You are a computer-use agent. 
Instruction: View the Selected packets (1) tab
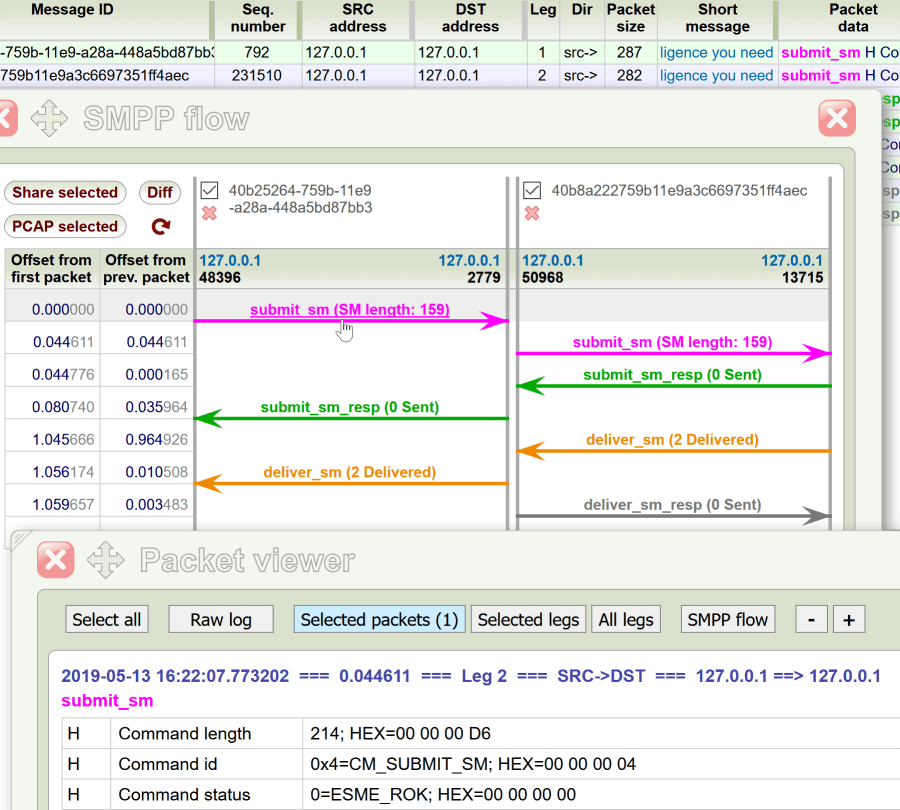pyautogui.click(x=379, y=619)
